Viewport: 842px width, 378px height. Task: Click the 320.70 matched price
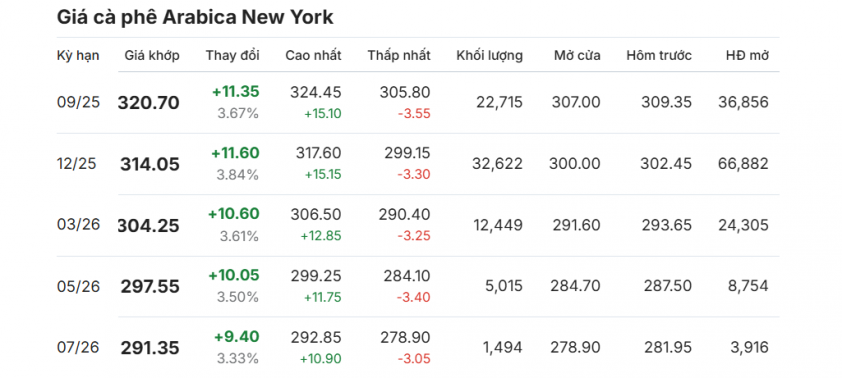click(149, 103)
